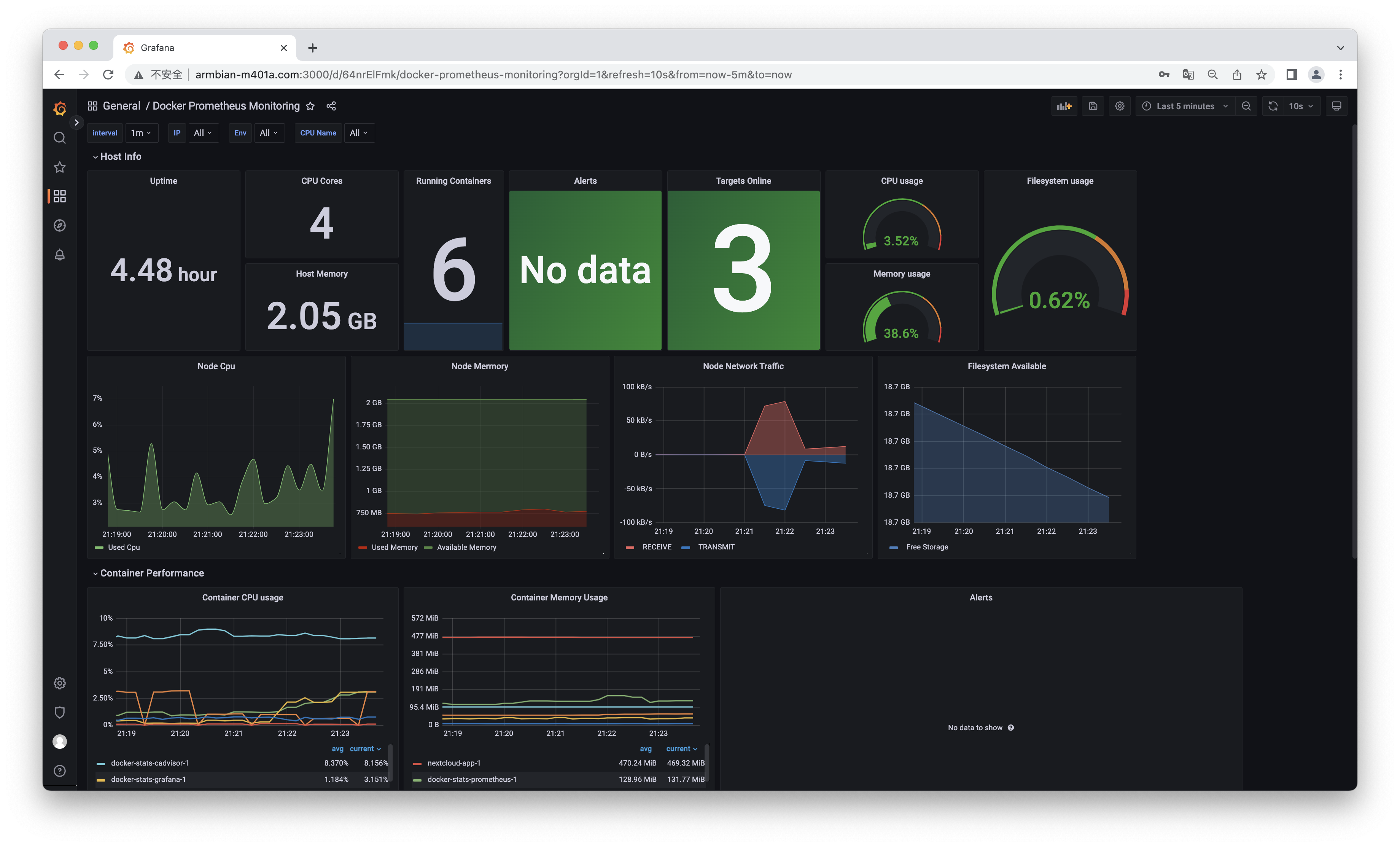This screenshot has width=1400, height=847.
Task: Sort Container Memory legend by avg
Action: pyautogui.click(x=646, y=749)
